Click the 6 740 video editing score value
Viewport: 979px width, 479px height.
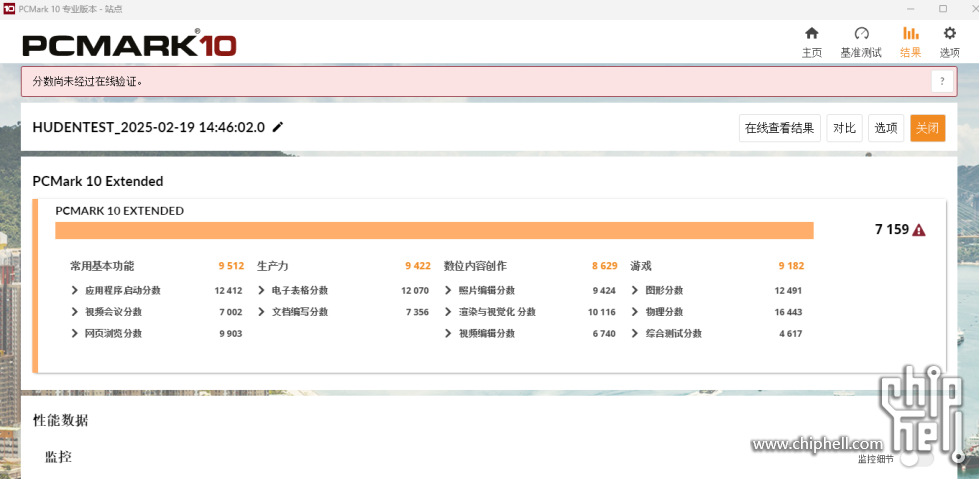[604, 333]
